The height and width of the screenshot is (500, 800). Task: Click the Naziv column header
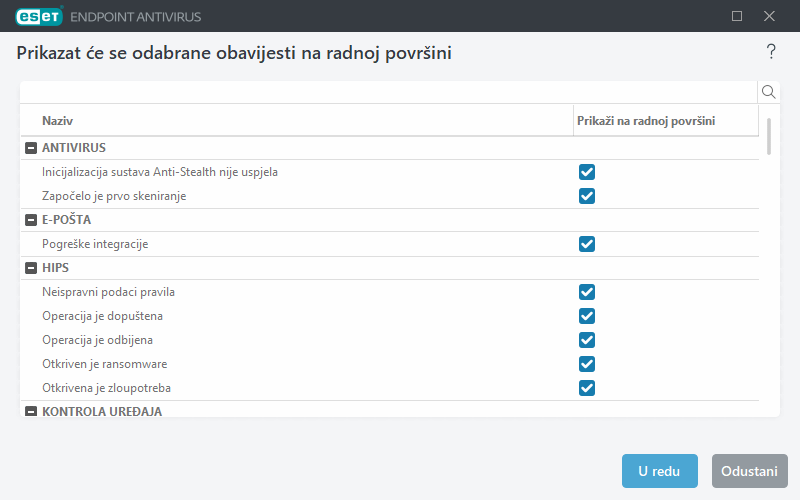click(x=297, y=121)
